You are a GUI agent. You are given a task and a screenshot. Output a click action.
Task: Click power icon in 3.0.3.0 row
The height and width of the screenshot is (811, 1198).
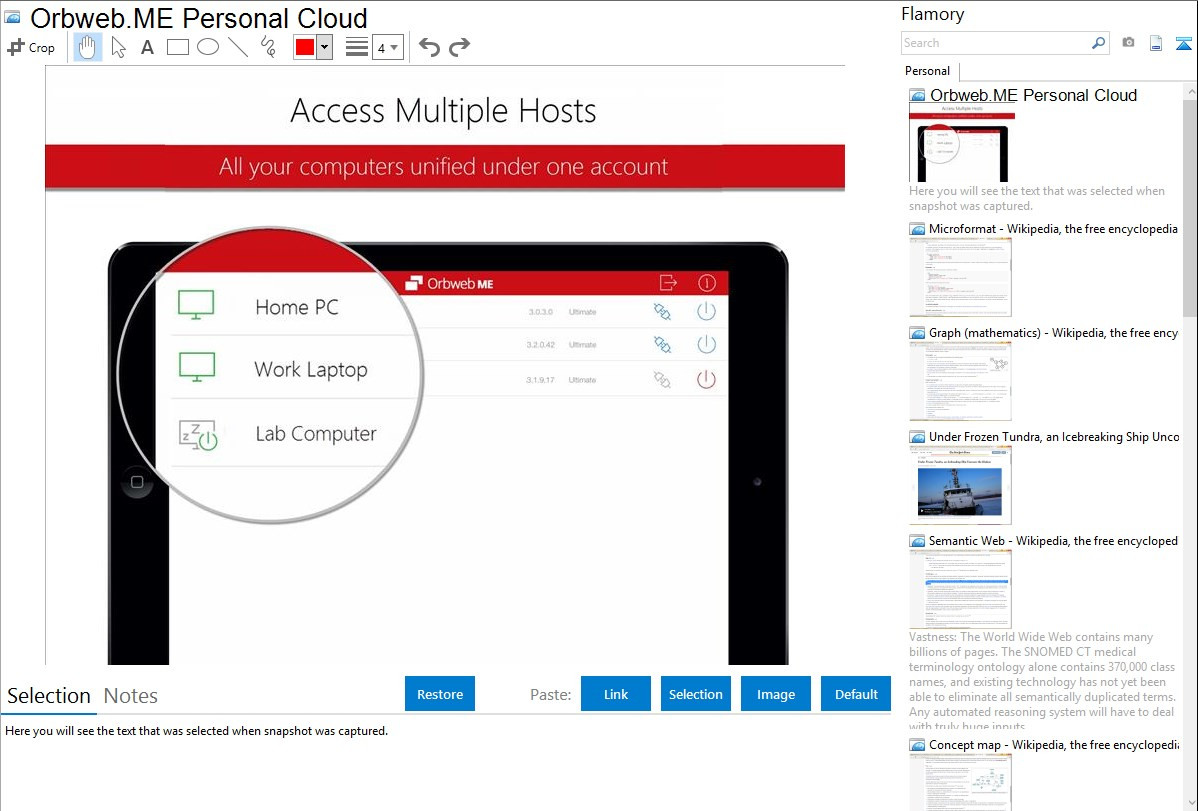[707, 311]
